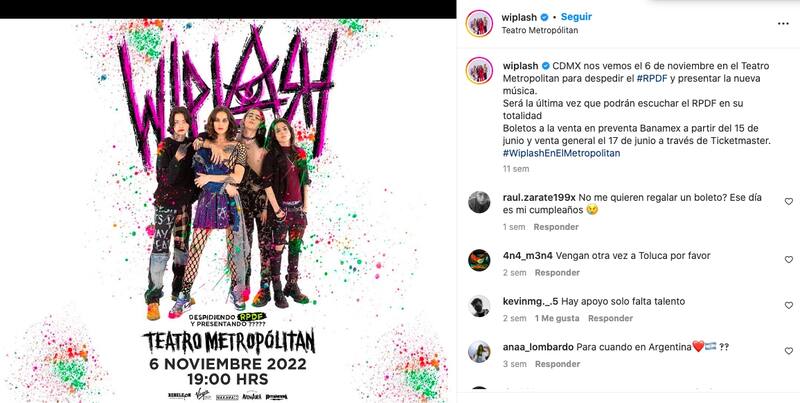800x403 pixels.
Task: Tap heart next to anaa_lombardo's comment
Action: click(x=788, y=351)
